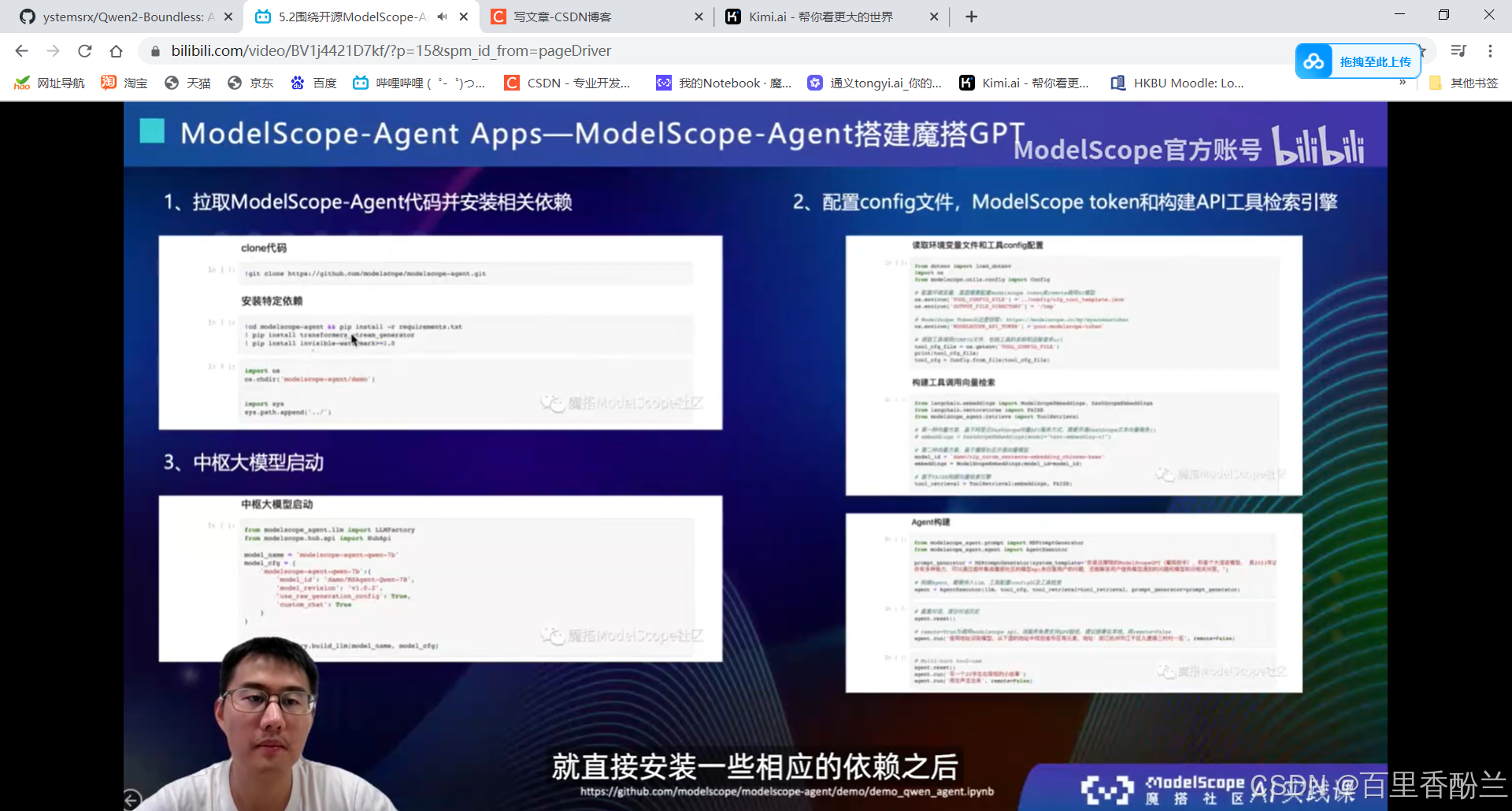
Task: Open the 百度 bookmark
Action: (313, 83)
